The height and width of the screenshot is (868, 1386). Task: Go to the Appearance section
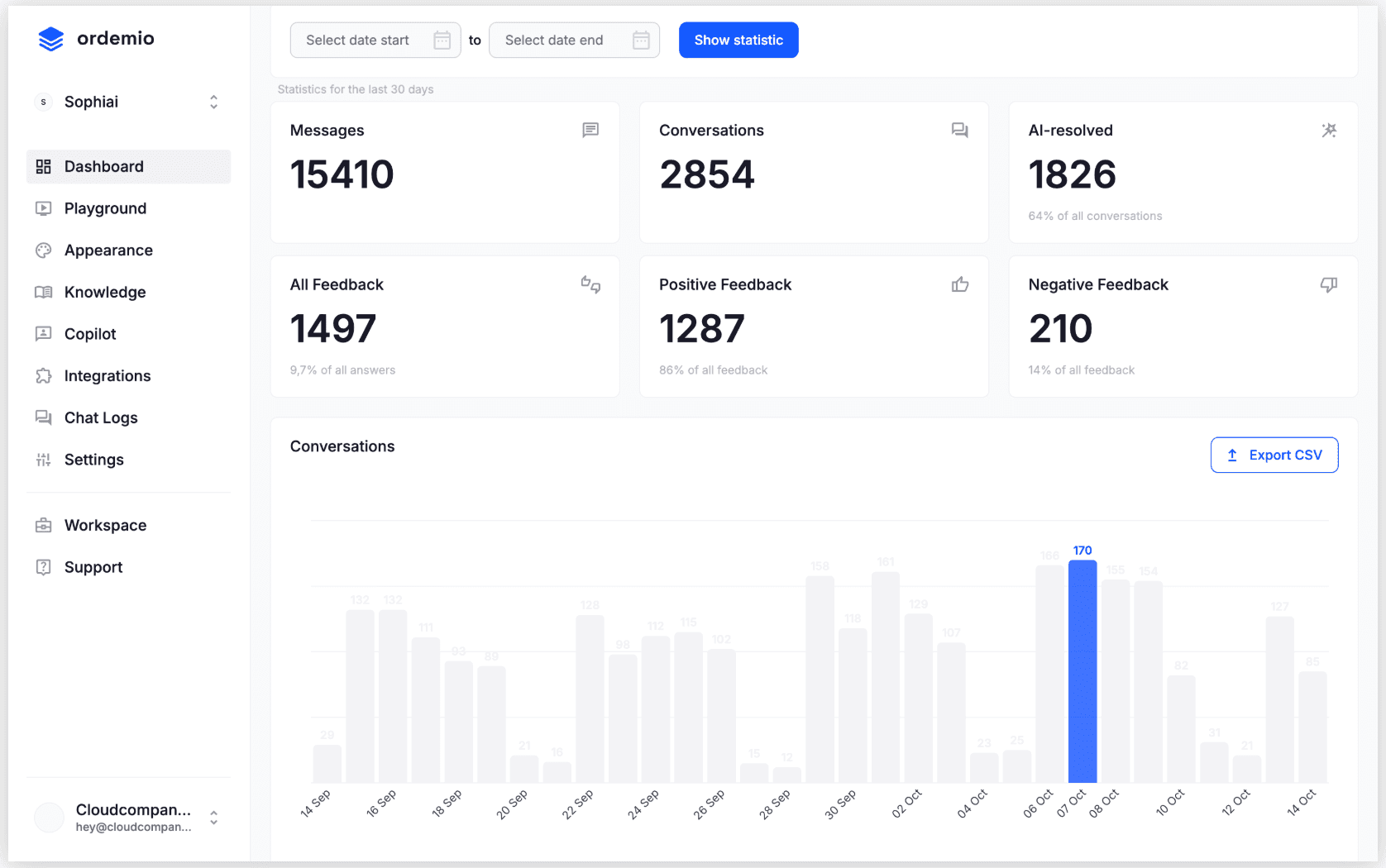(129, 250)
